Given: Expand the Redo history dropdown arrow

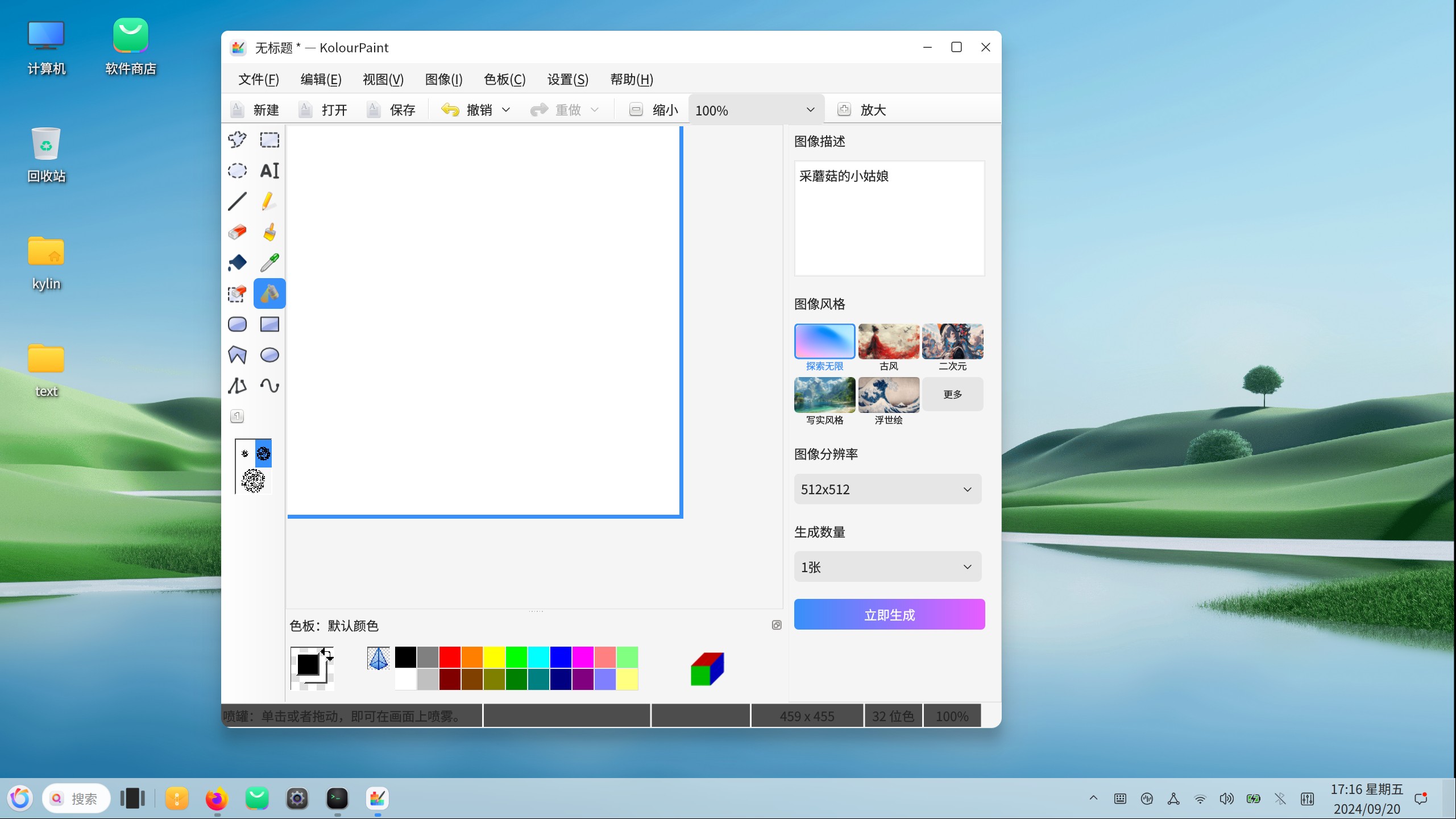Looking at the screenshot, I should click(595, 110).
